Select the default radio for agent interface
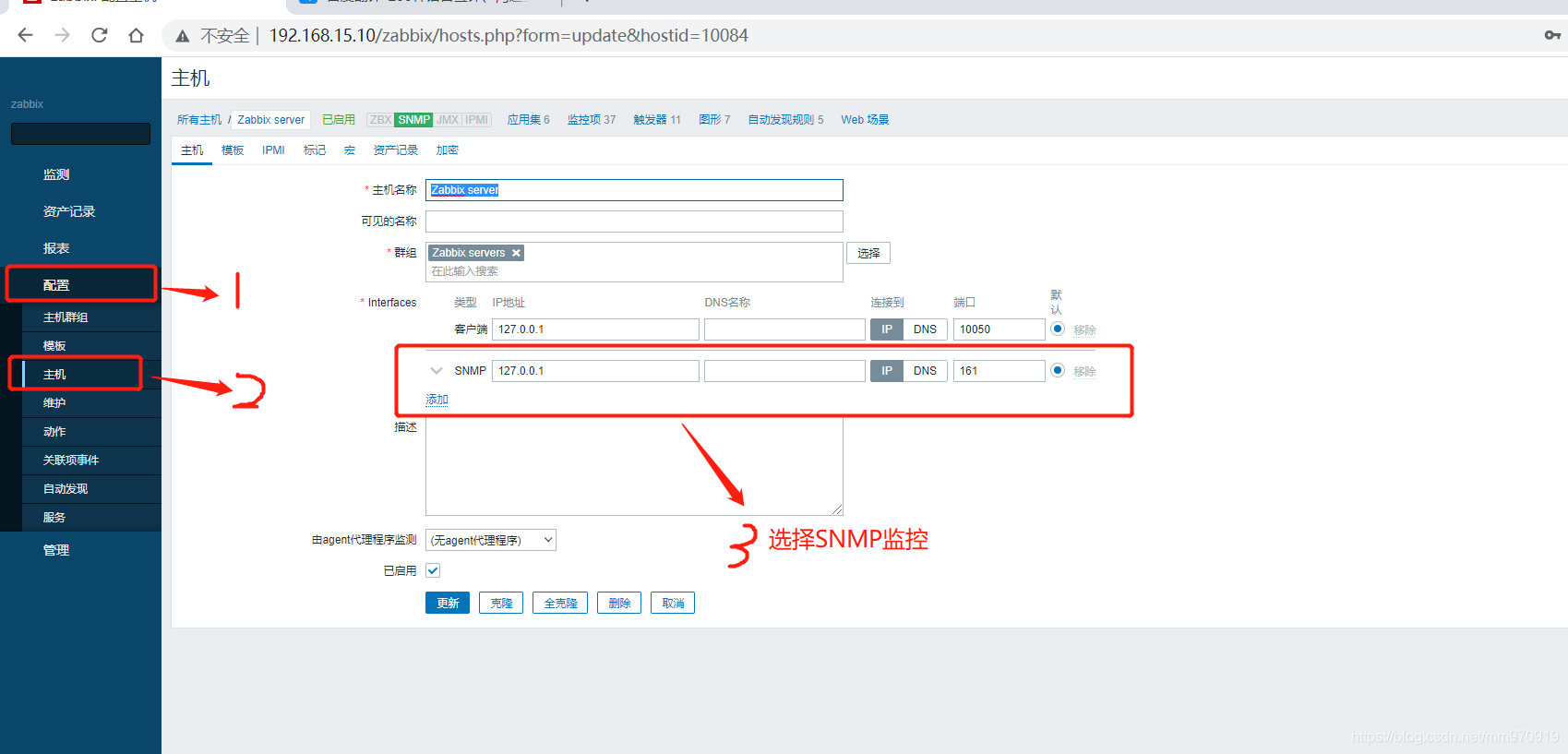Image resolution: width=1568 pixels, height=754 pixels. pyautogui.click(x=1058, y=329)
